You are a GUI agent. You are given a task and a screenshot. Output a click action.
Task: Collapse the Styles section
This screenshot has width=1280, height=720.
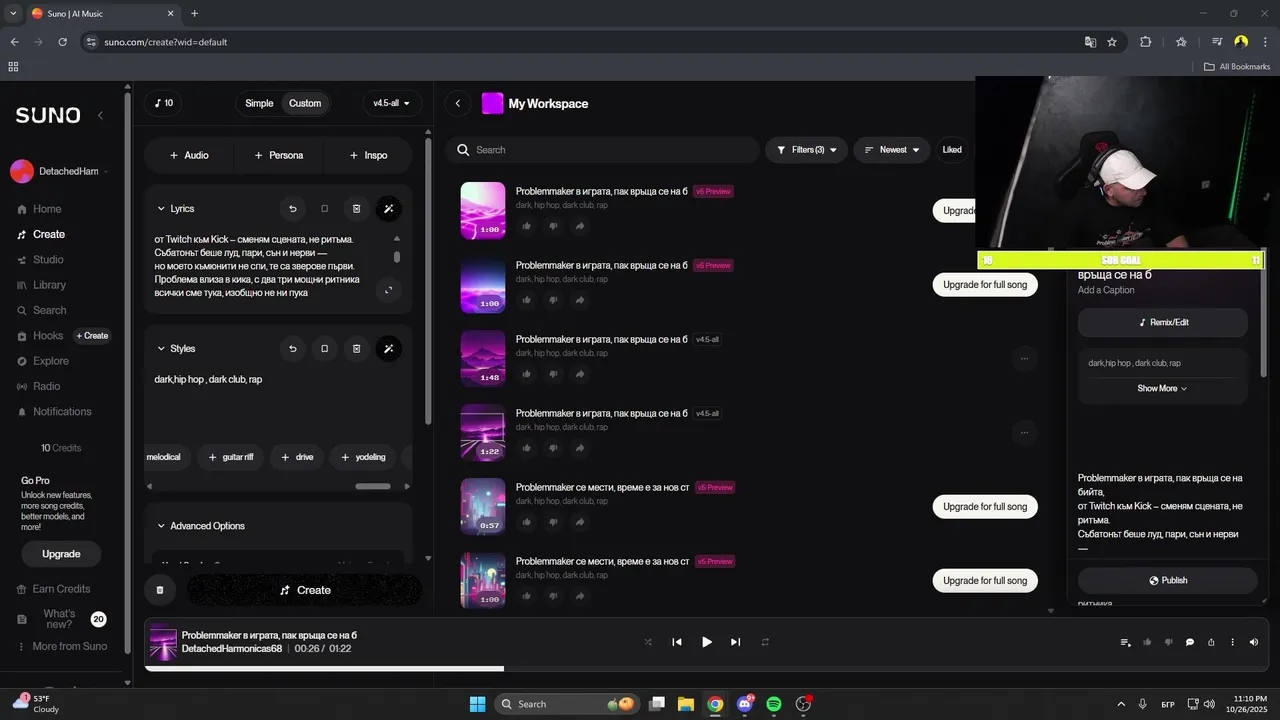pyautogui.click(x=161, y=349)
